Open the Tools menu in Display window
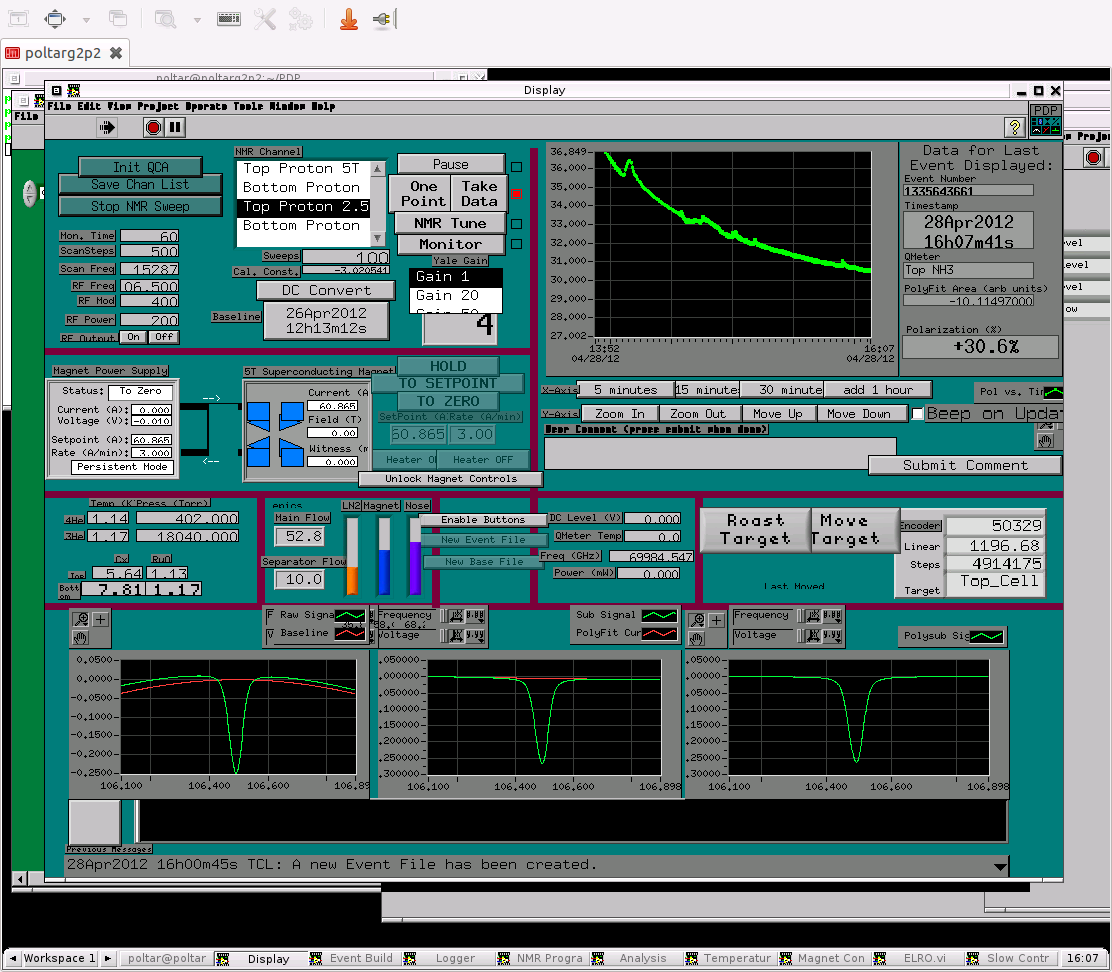The image size is (1112, 972). tap(248, 106)
